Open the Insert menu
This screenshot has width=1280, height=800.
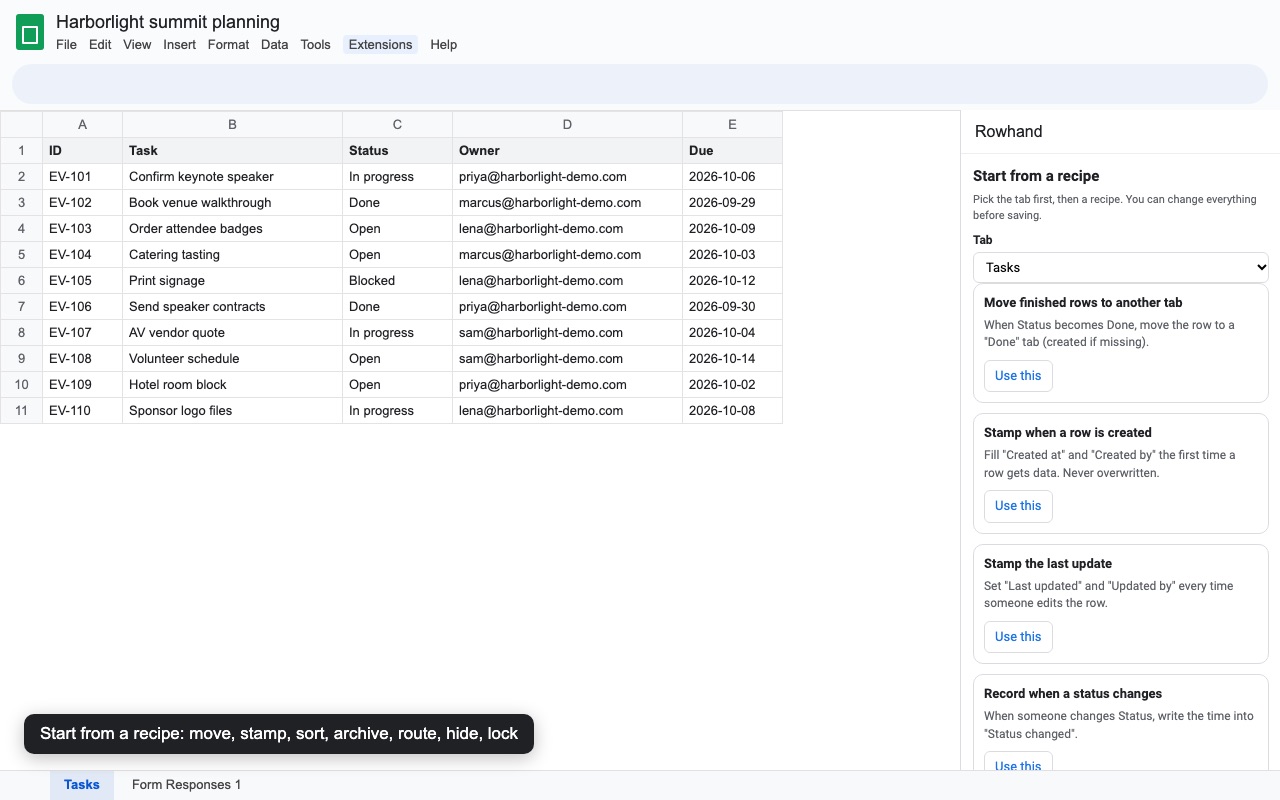180,44
